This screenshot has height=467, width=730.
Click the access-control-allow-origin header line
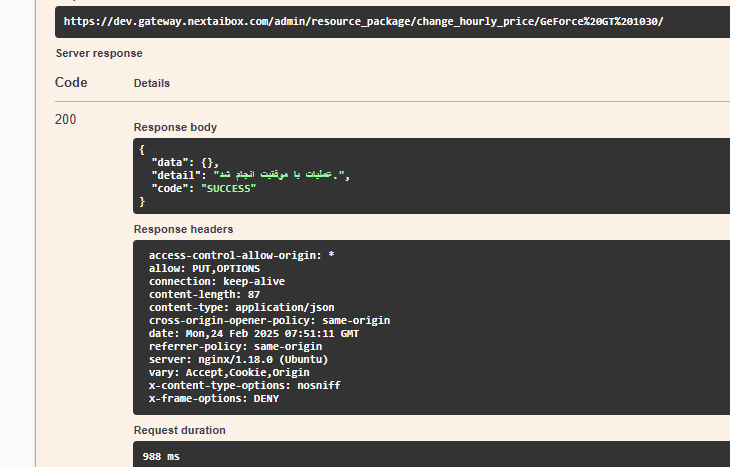[x=241, y=255]
